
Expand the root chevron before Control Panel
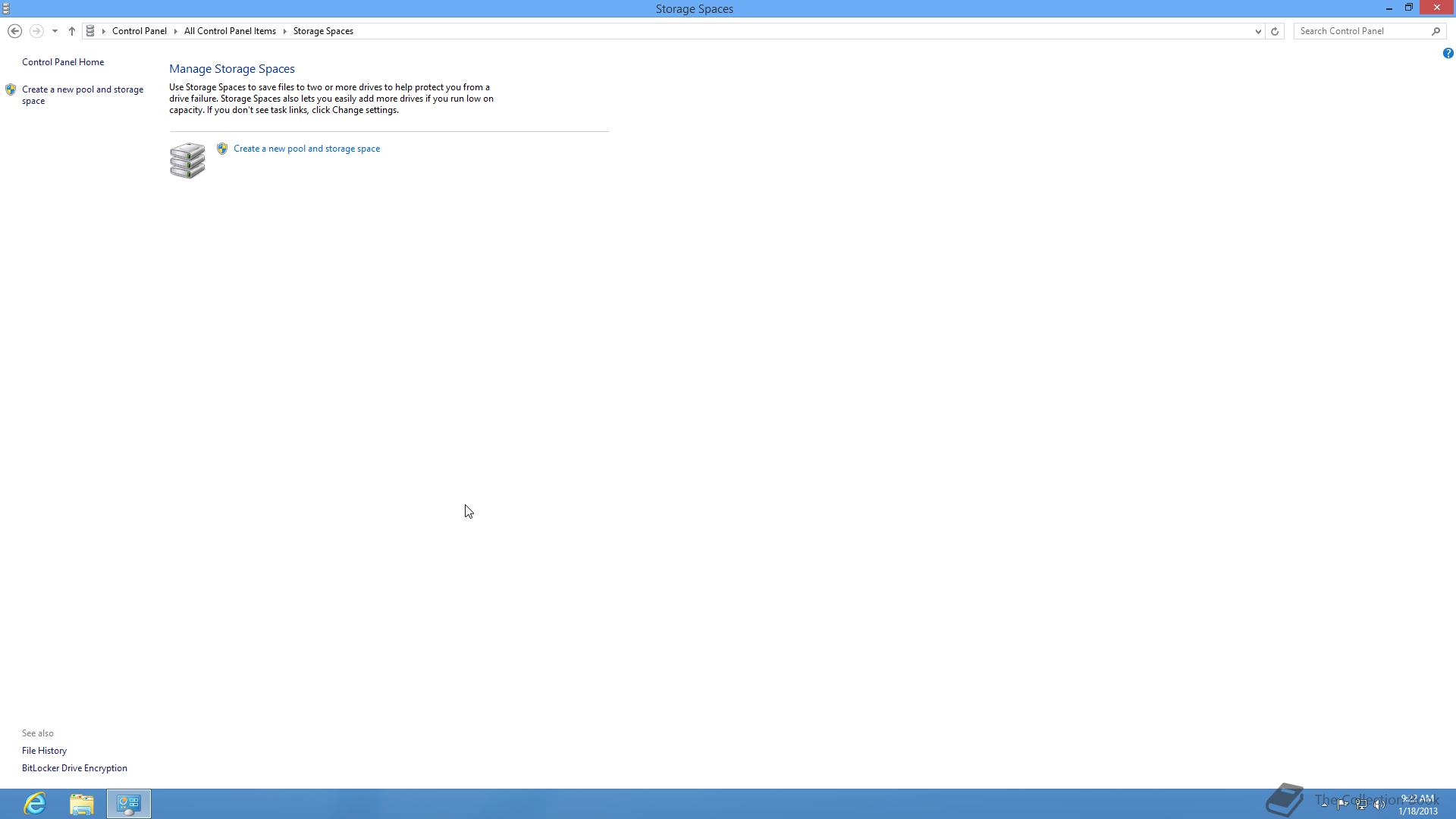click(x=104, y=31)
